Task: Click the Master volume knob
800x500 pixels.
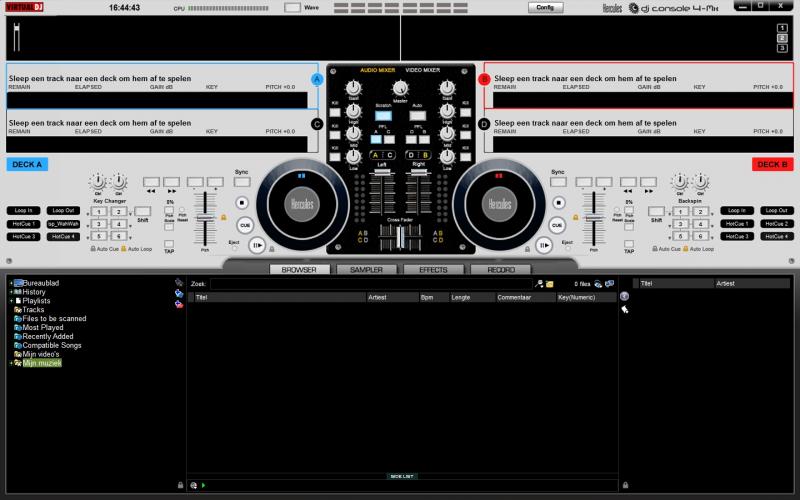Action: (x=401, y=88)
